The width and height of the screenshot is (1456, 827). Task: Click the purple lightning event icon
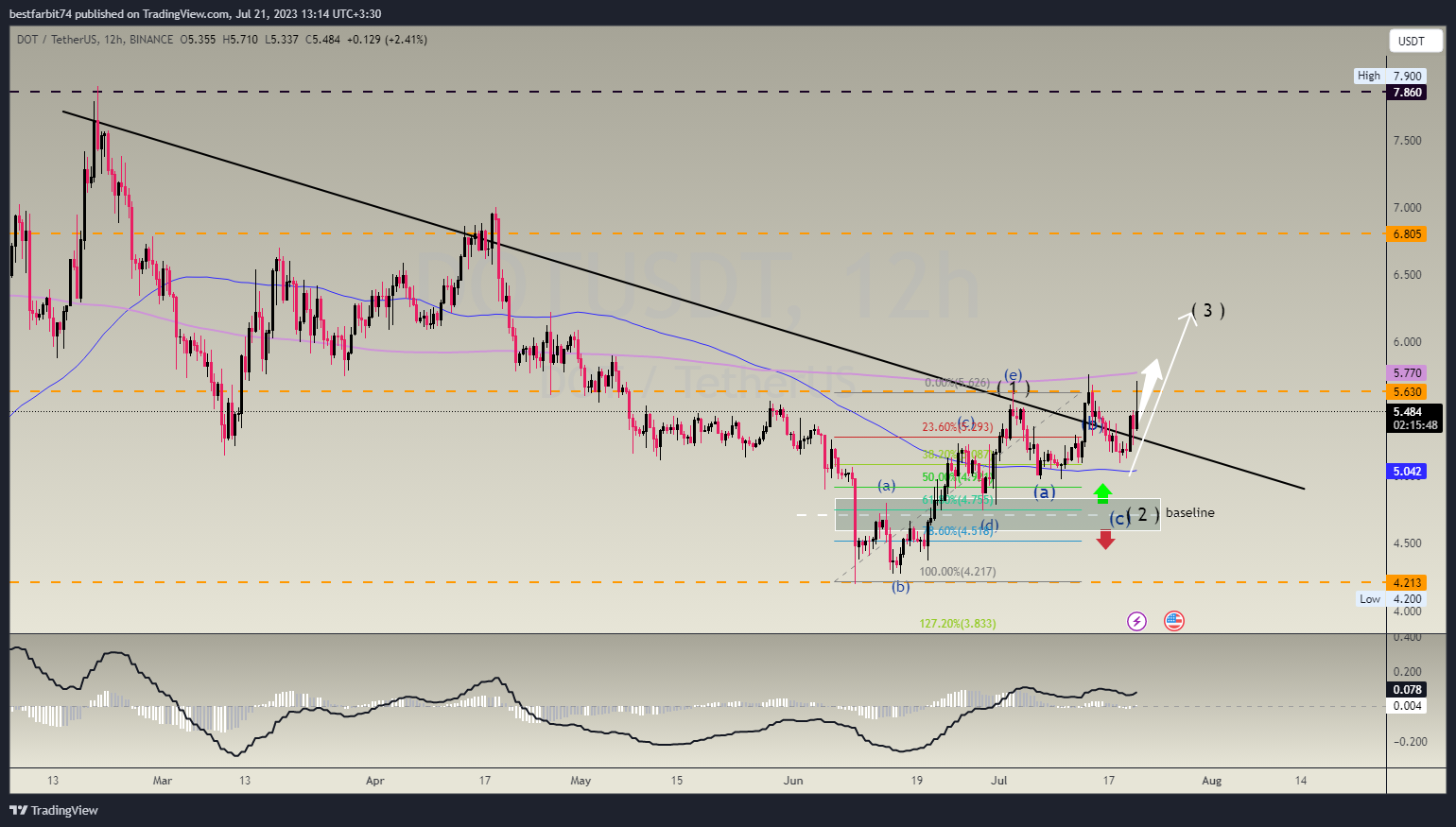pyautogui.click(x=1136, y=621)
